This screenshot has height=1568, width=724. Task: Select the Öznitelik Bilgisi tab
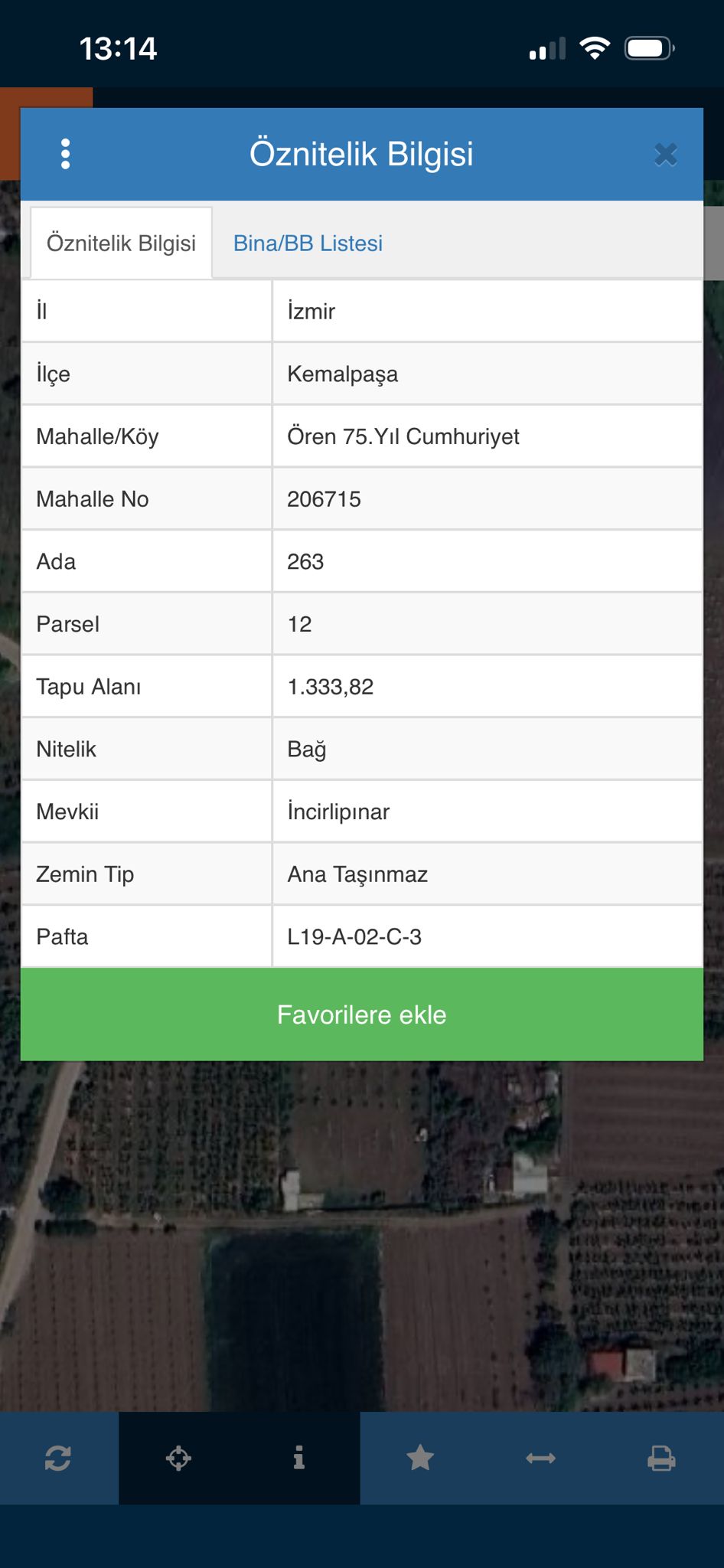coord(121,243)
